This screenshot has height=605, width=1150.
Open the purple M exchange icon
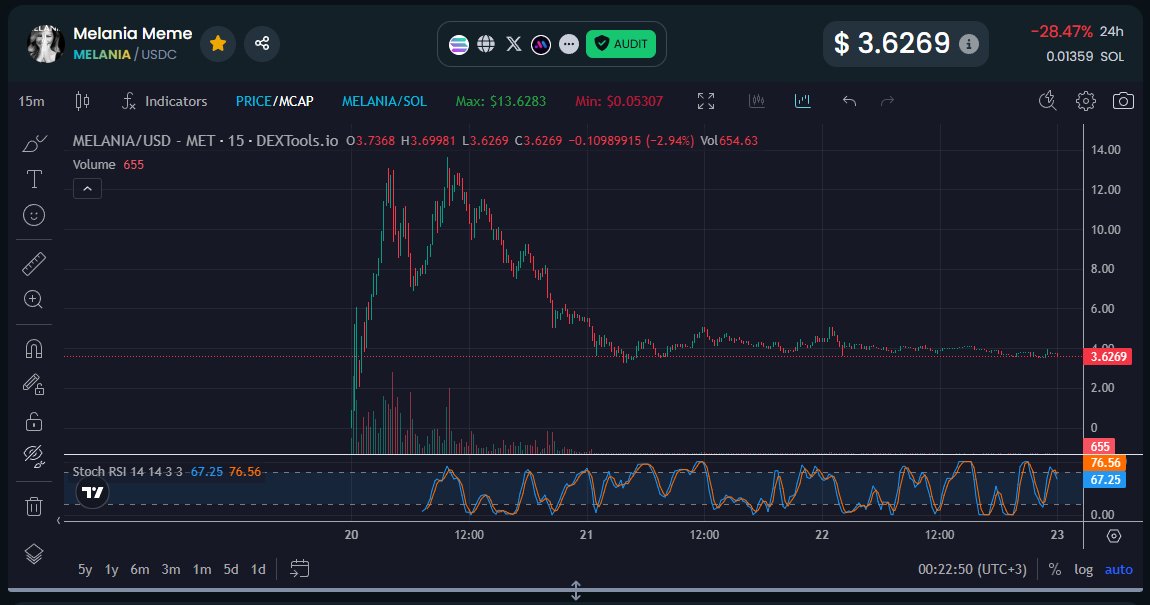tap(541, 45)
